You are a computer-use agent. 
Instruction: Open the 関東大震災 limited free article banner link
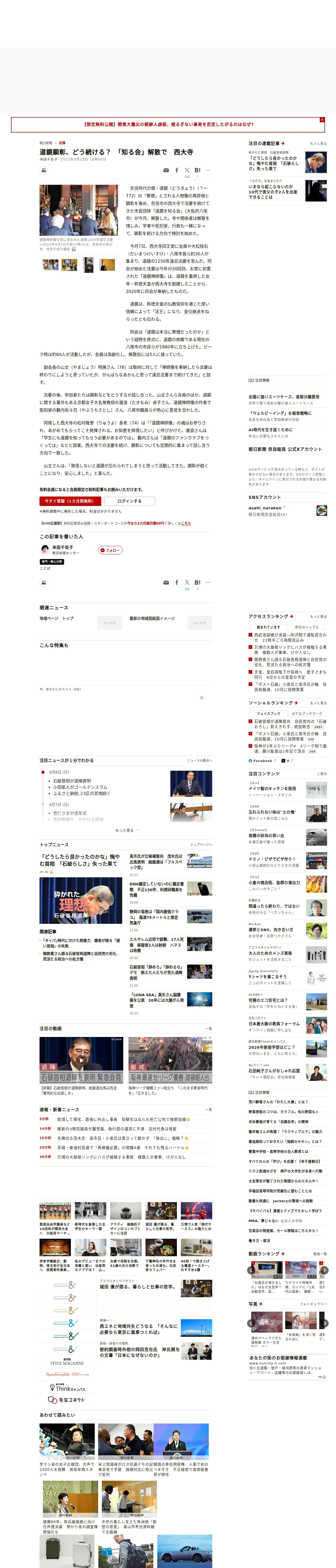(x=168, y=124)
